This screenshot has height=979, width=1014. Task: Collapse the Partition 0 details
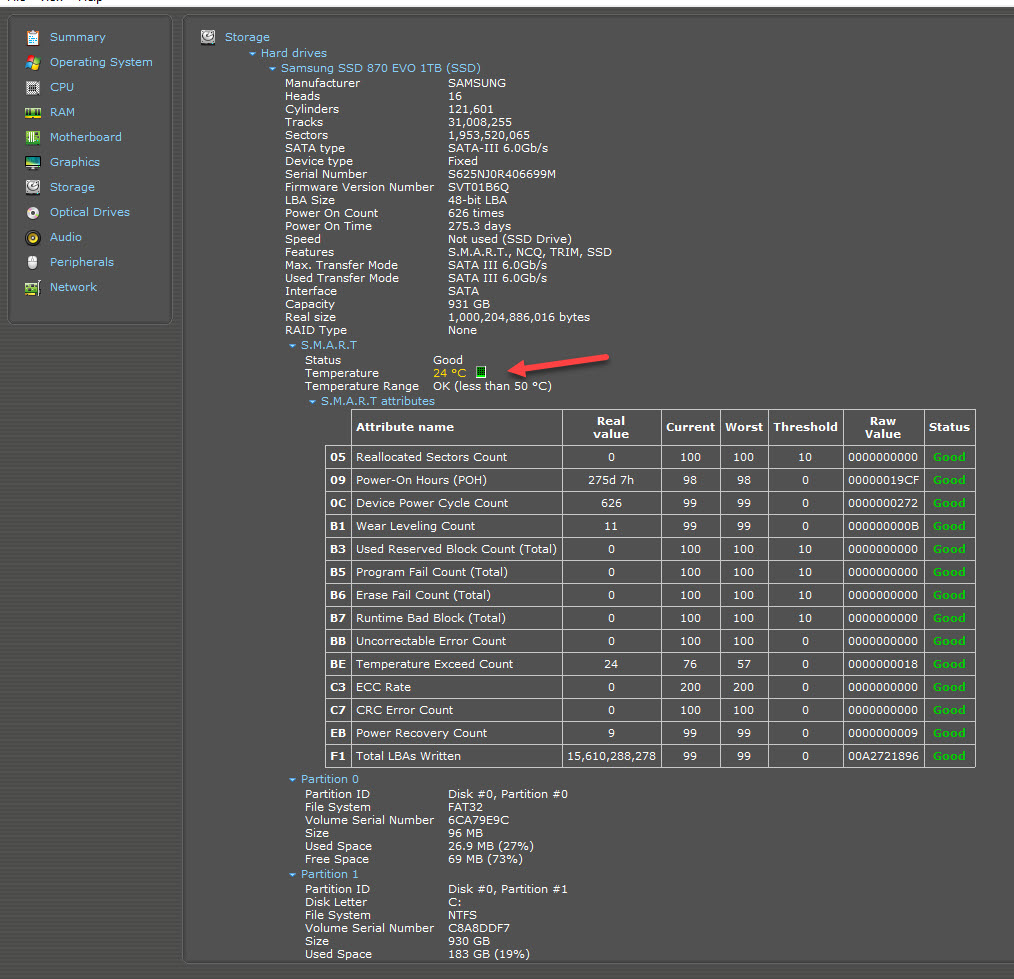(x=293, y=780)
